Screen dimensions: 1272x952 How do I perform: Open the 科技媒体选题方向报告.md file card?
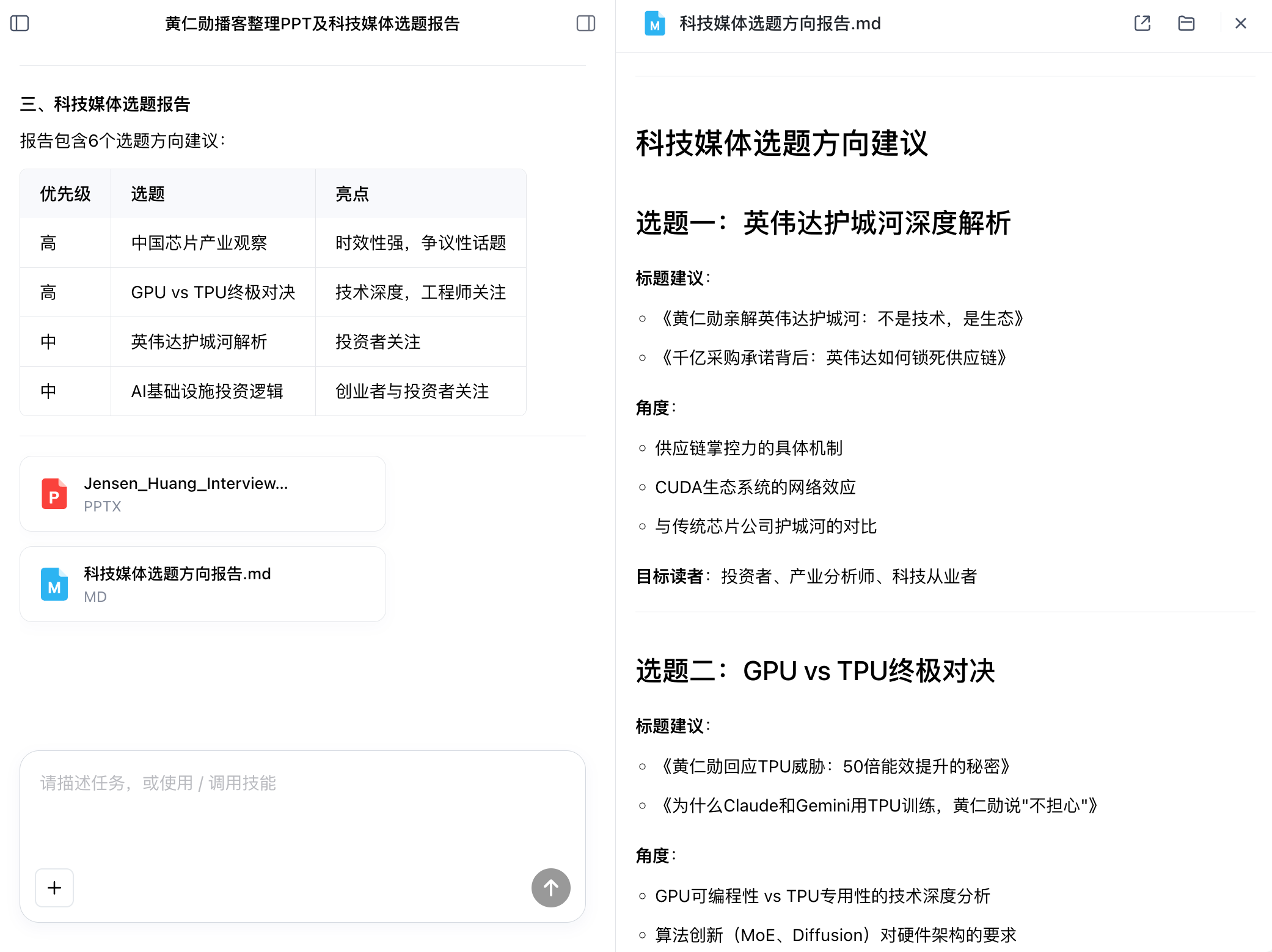(x=202, y=584)
